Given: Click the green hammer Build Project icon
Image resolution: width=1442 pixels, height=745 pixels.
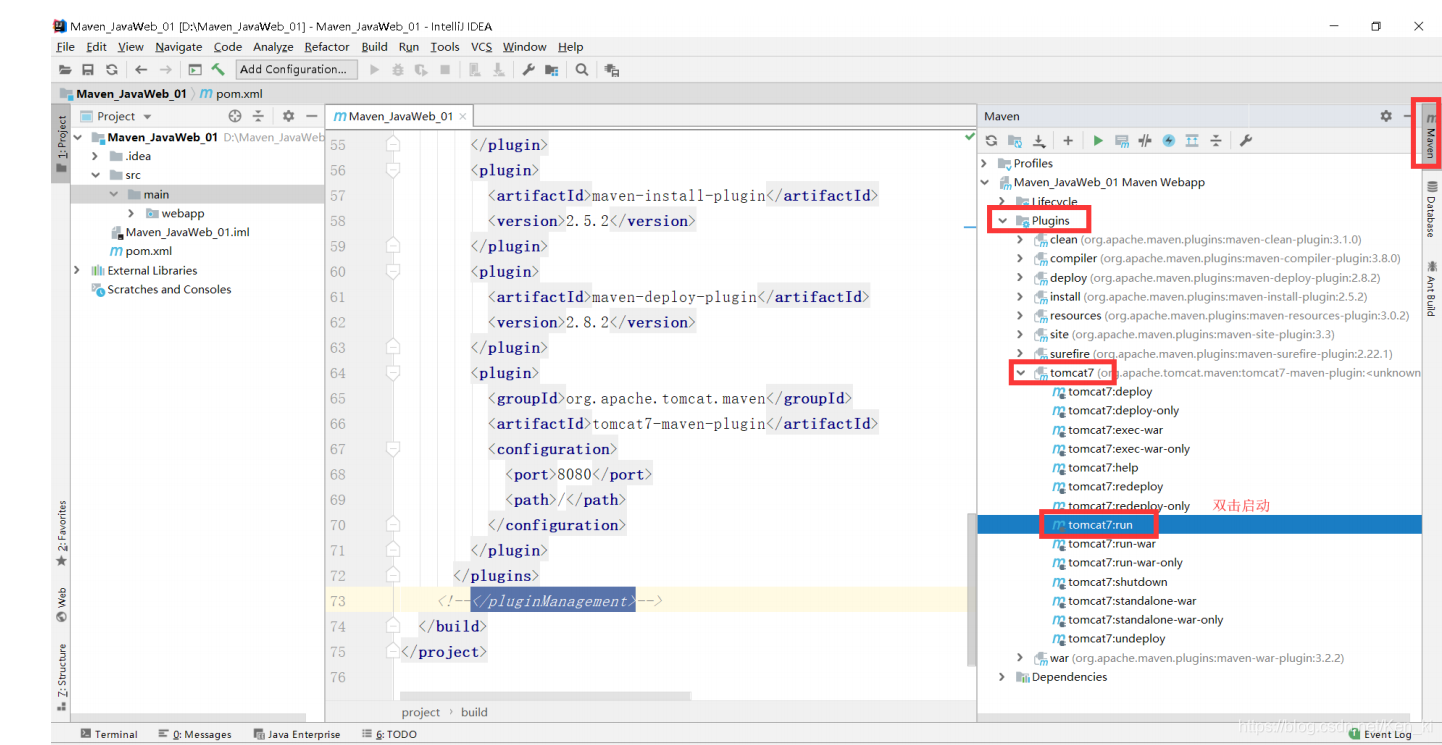Looking at the screenshot, I should (x=218, y=70).
